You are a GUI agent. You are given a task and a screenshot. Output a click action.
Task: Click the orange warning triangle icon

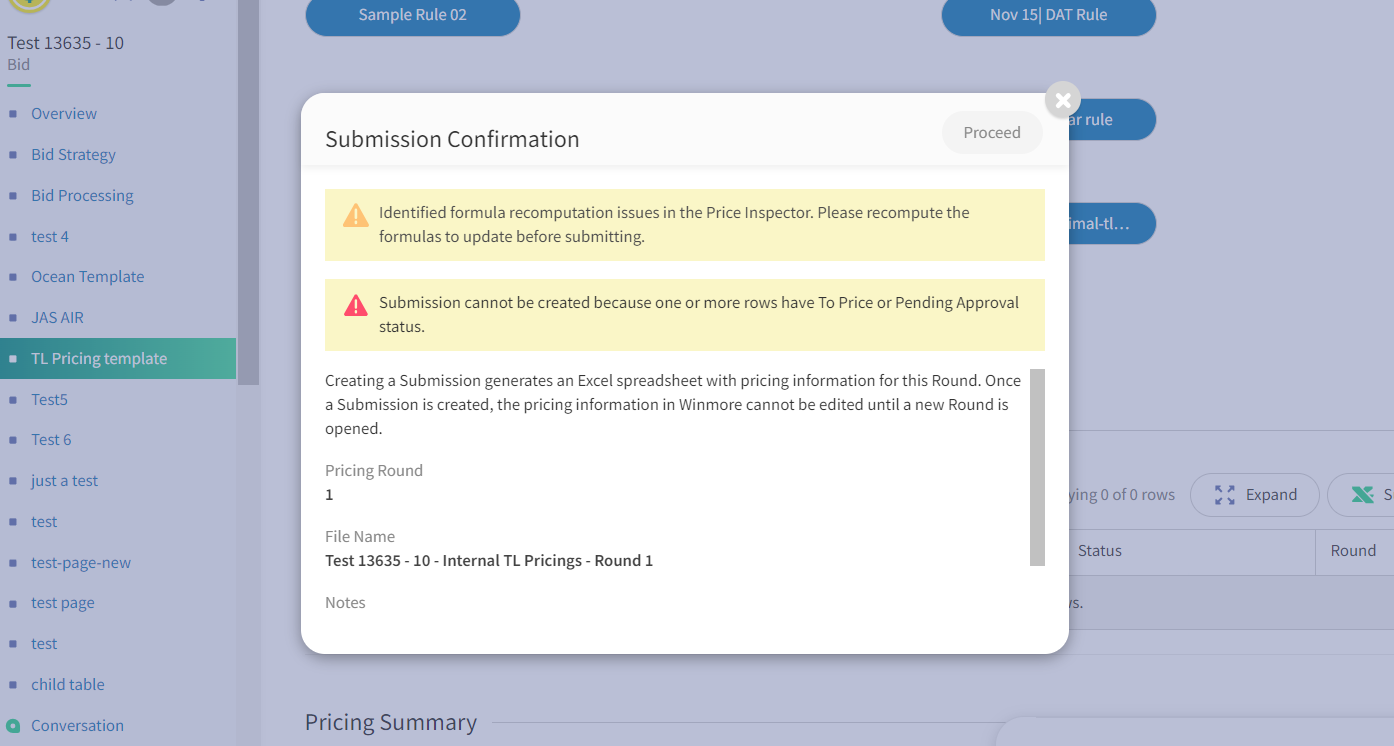[356, 216]
